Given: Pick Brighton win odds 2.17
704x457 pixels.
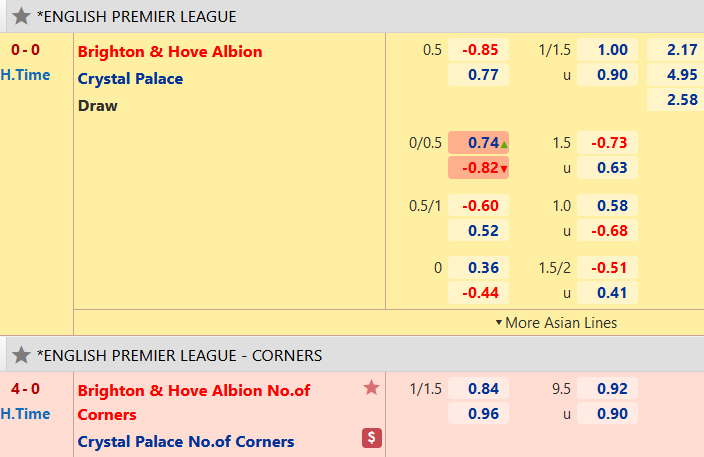Looking at the screenshot, I should (672, 50).
